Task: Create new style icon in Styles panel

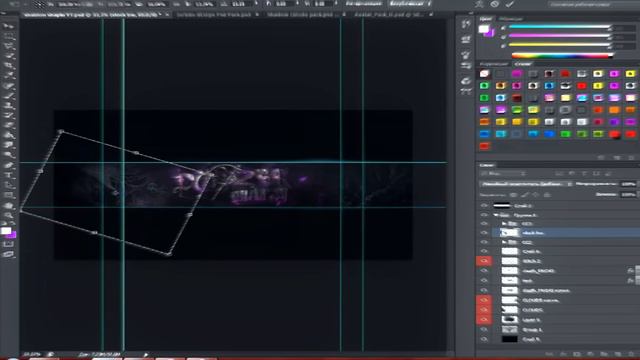Action: pos(617,158)
